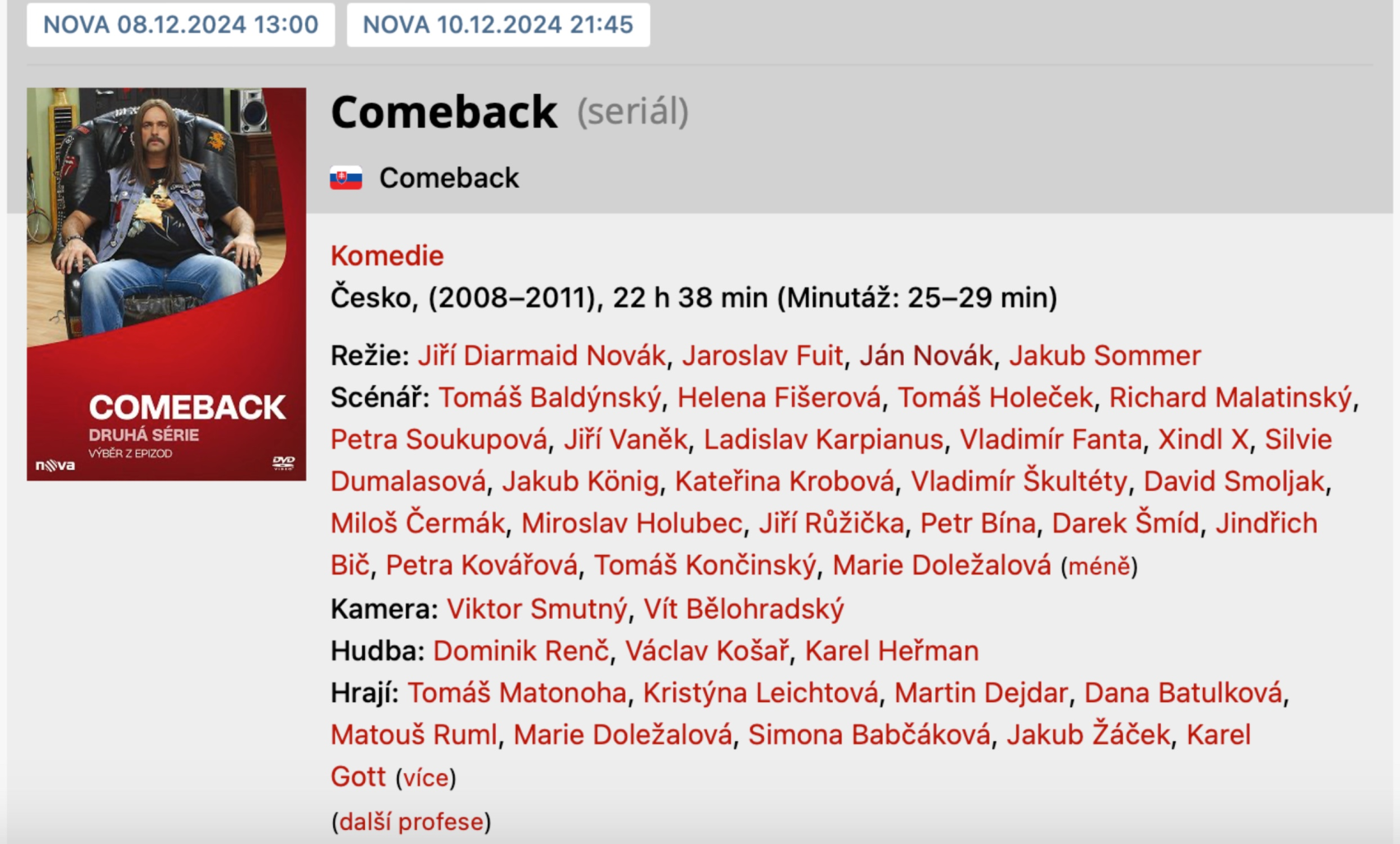This screenshot has height=844, width=1400.
Task: Select the NOVA 08.12.2024 13:00 broadcast
Action: pos(180,25)
